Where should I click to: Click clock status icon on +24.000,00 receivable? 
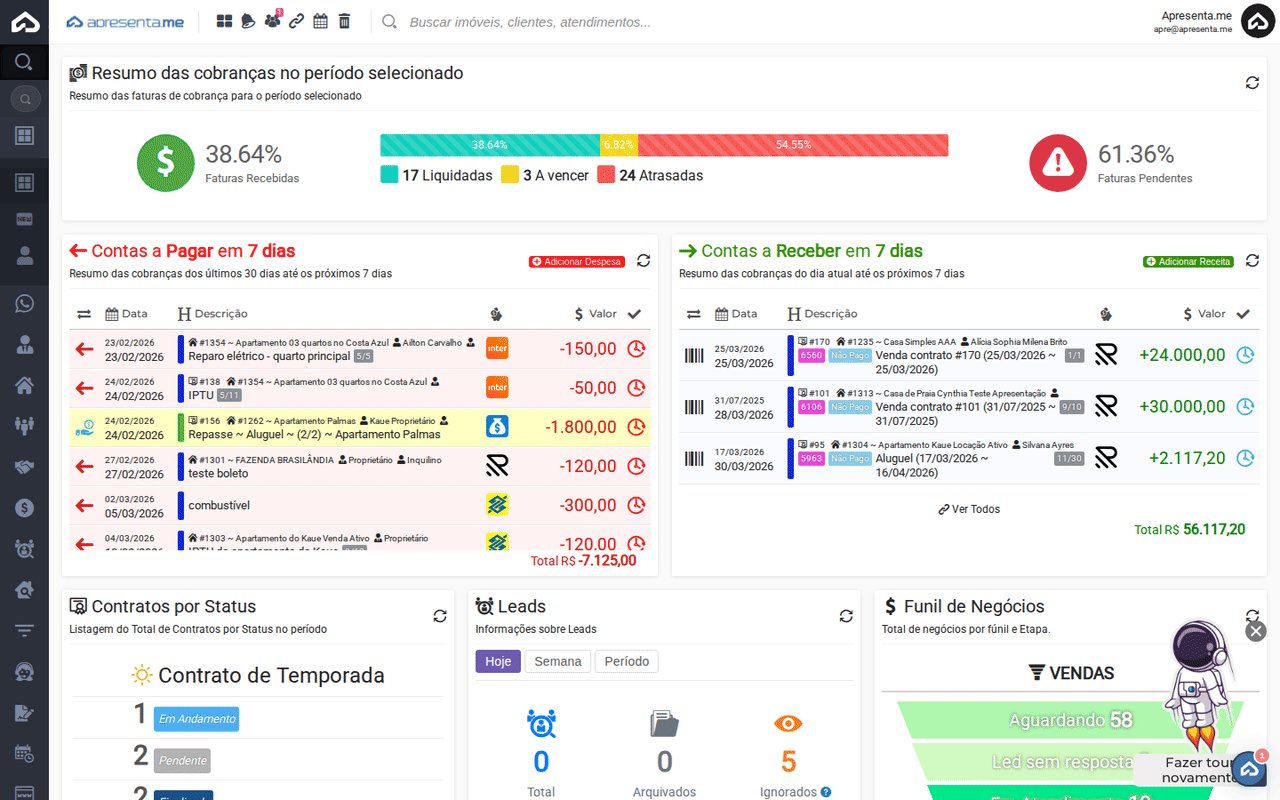pyautogui.click(x=1245, y=355)
